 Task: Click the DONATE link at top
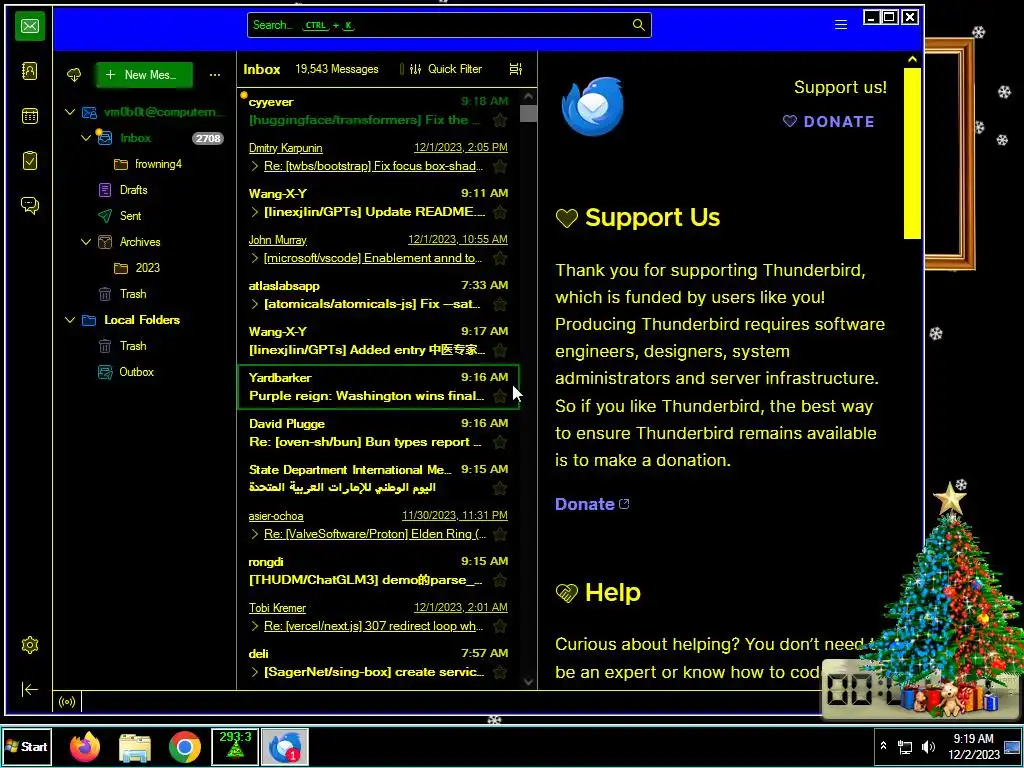pyautogui.click(x=828, y=121)
